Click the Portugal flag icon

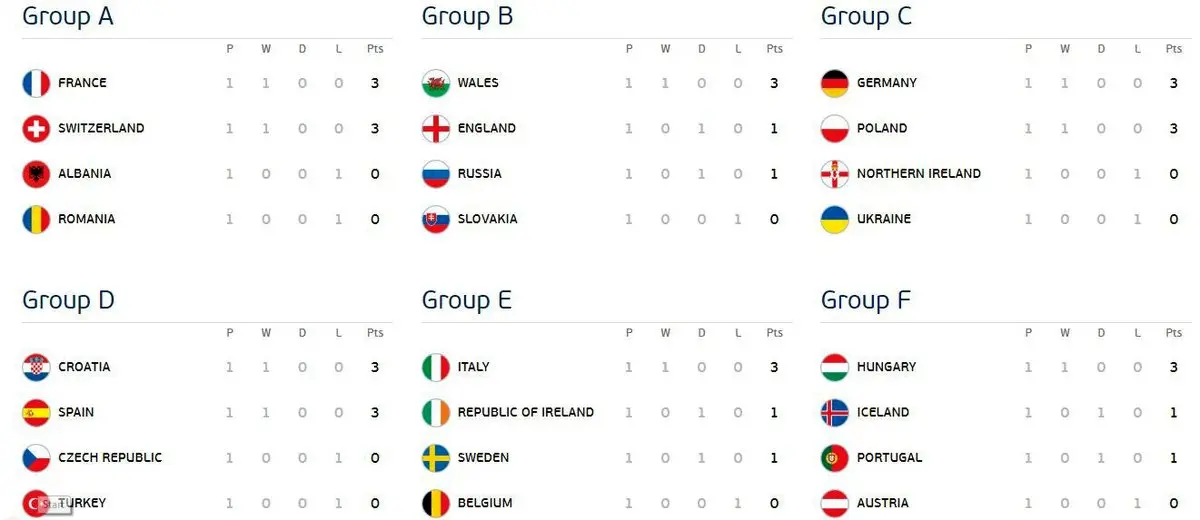tap(835, 458)
